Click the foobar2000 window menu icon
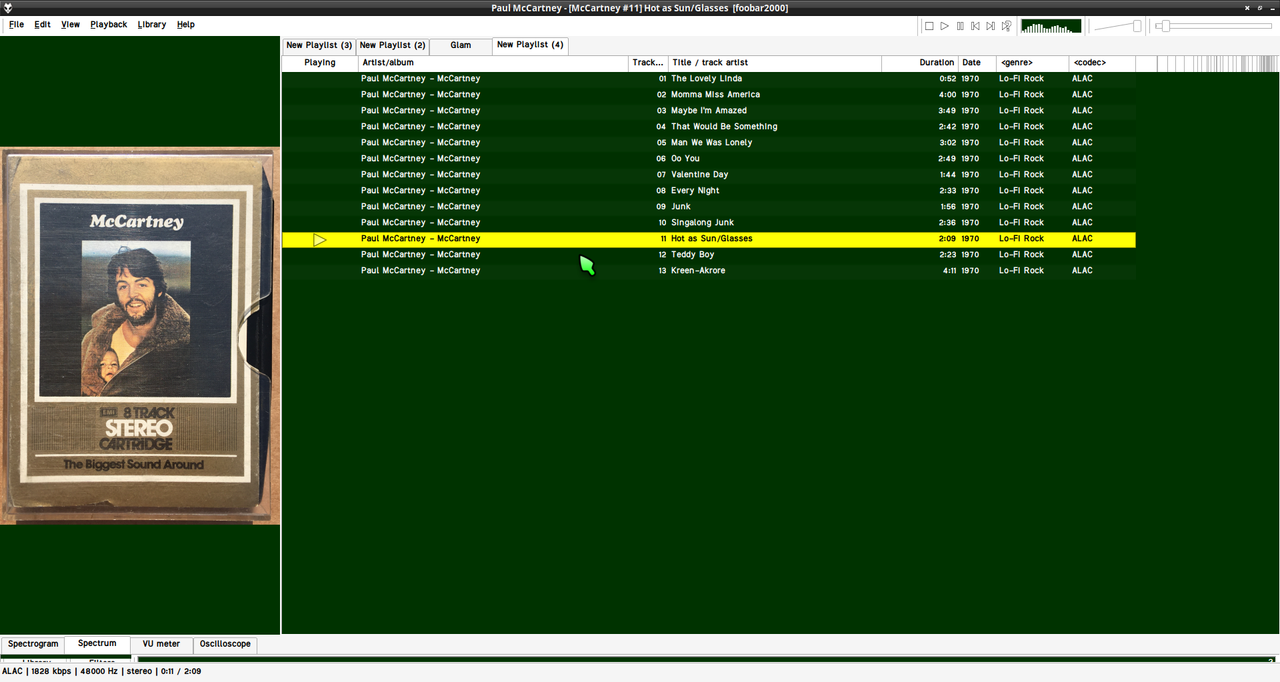1280x682 pixels. 8,8
